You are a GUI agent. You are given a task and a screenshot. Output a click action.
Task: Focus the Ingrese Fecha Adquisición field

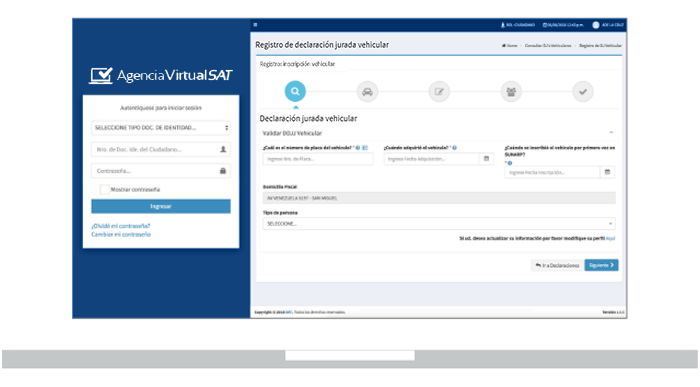click(x=431, y=159)
